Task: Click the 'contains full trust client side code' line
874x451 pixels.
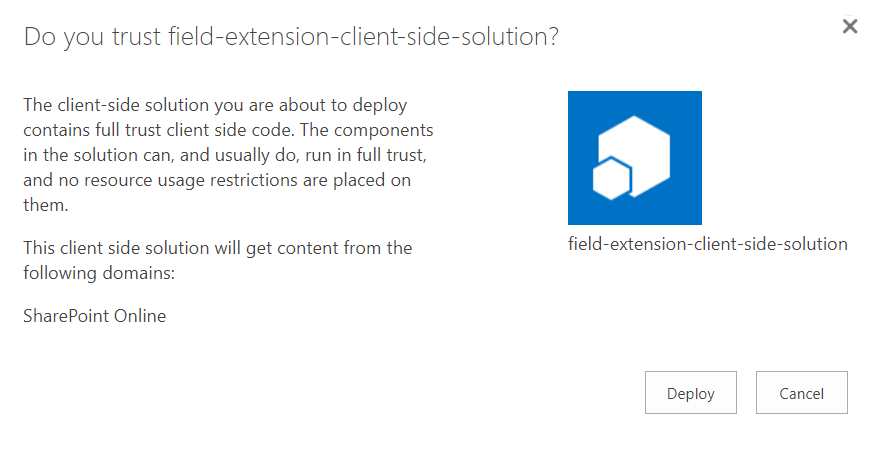Action: [x=228, y=130]
